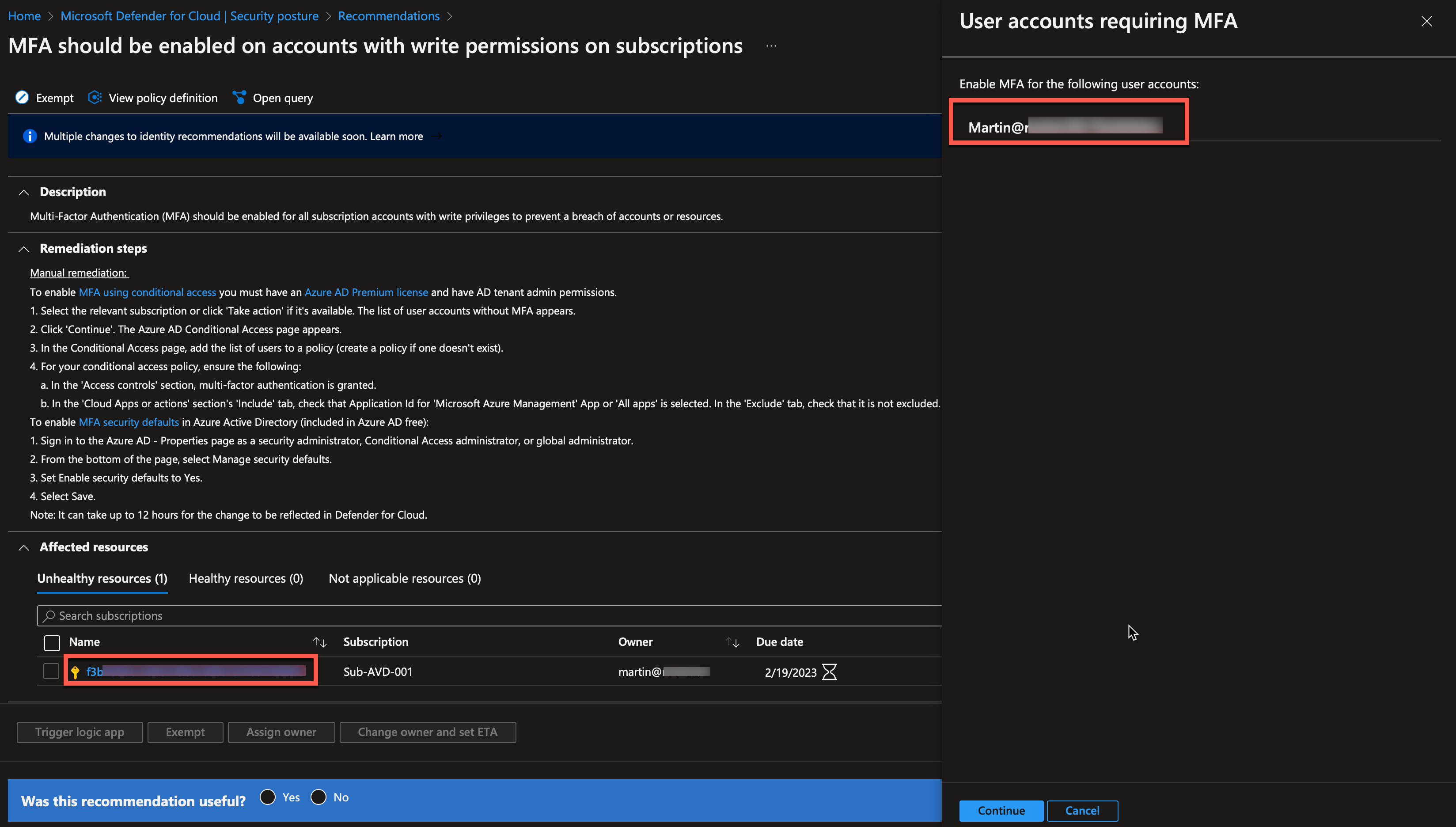
Task: Sort by Owner column arrows
Action: pos(732,642)
